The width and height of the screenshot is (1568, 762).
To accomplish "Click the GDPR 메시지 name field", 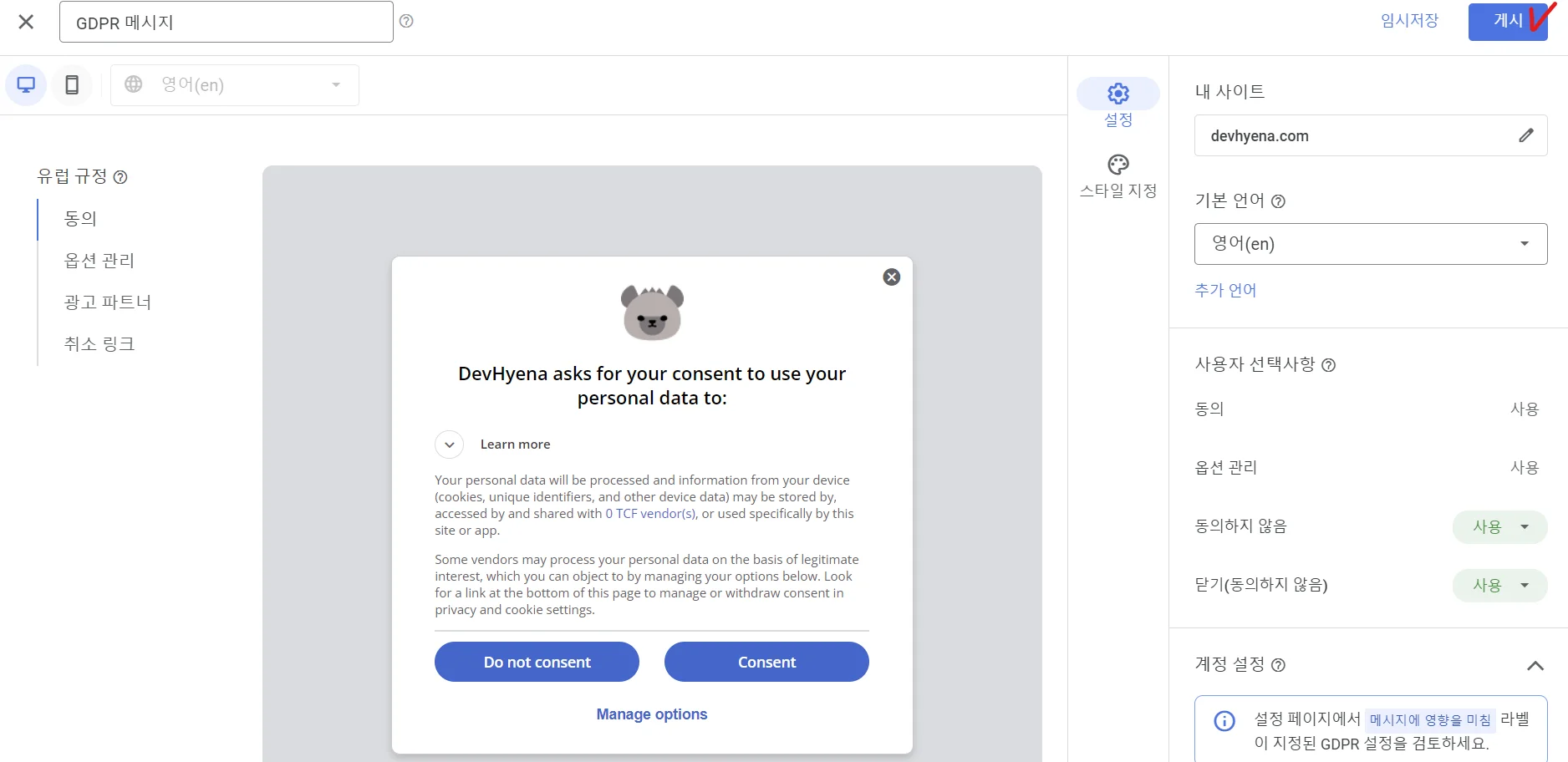I will click(x=227, y=22).
